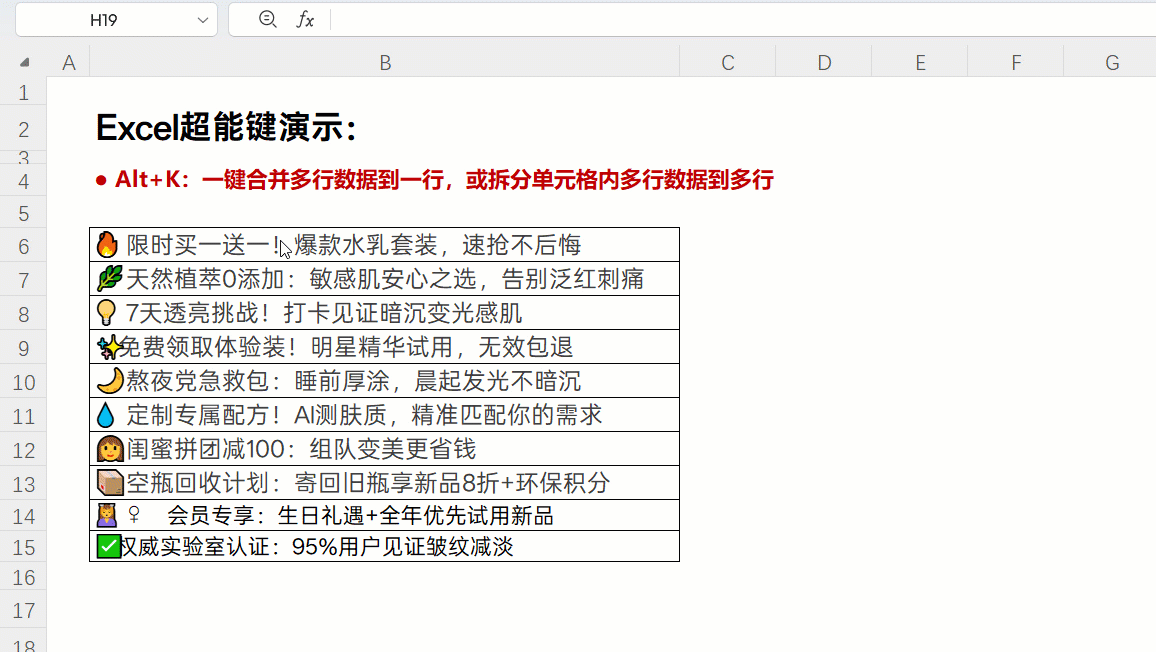Click the light bulb emoji in row 8

[106, 313]
